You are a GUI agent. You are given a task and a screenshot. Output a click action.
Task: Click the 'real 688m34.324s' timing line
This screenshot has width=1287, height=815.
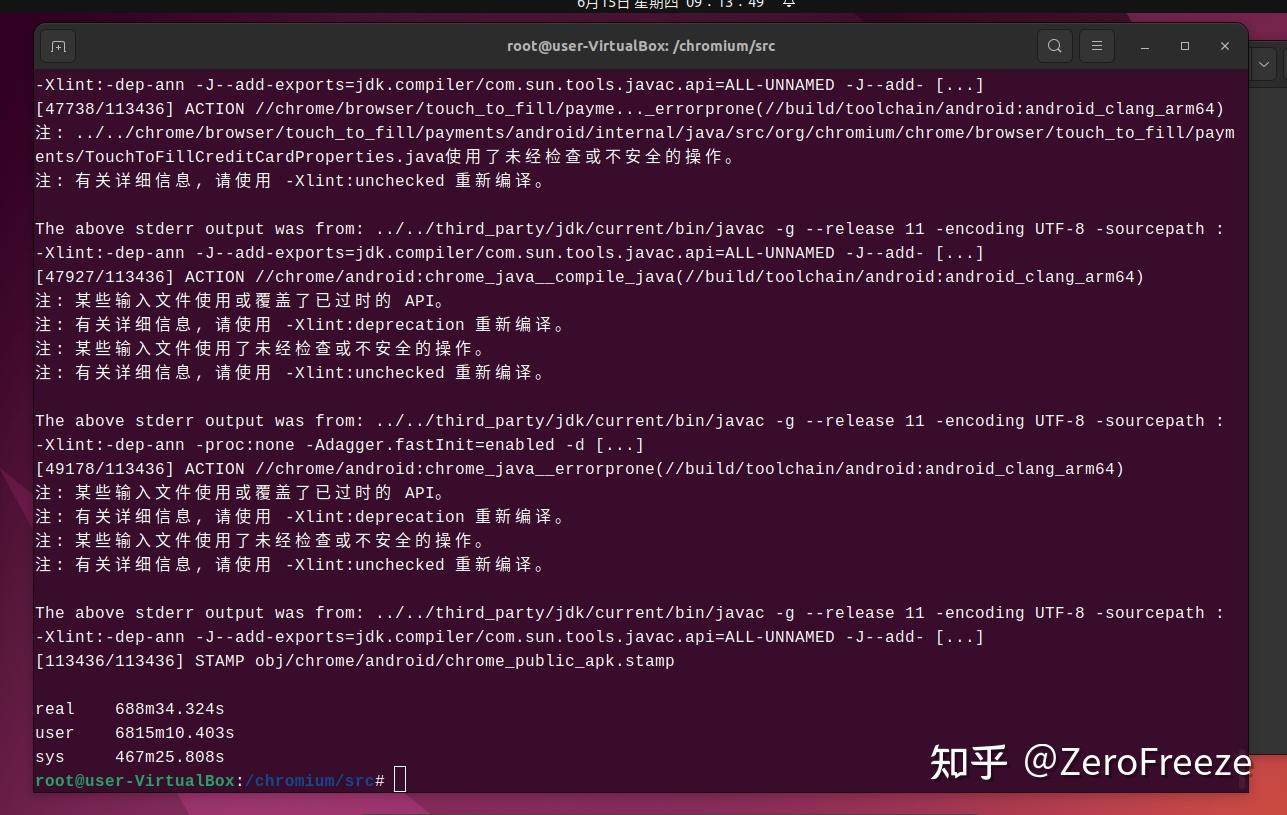pyautogui.click(x=130, y=708)
